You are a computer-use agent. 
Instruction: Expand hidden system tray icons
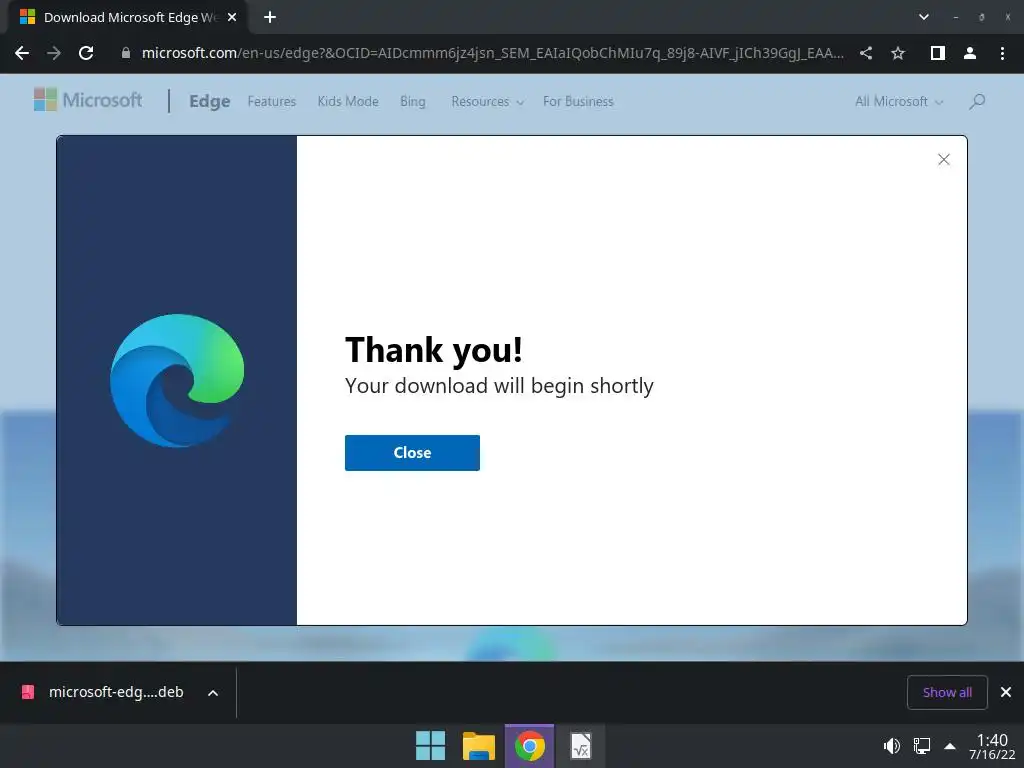[x=950, y=746]
